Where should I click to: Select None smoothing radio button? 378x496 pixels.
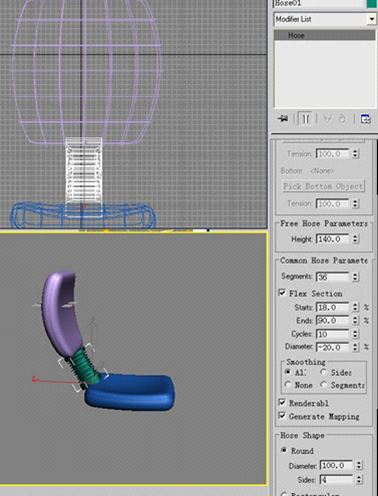[288, 385]
